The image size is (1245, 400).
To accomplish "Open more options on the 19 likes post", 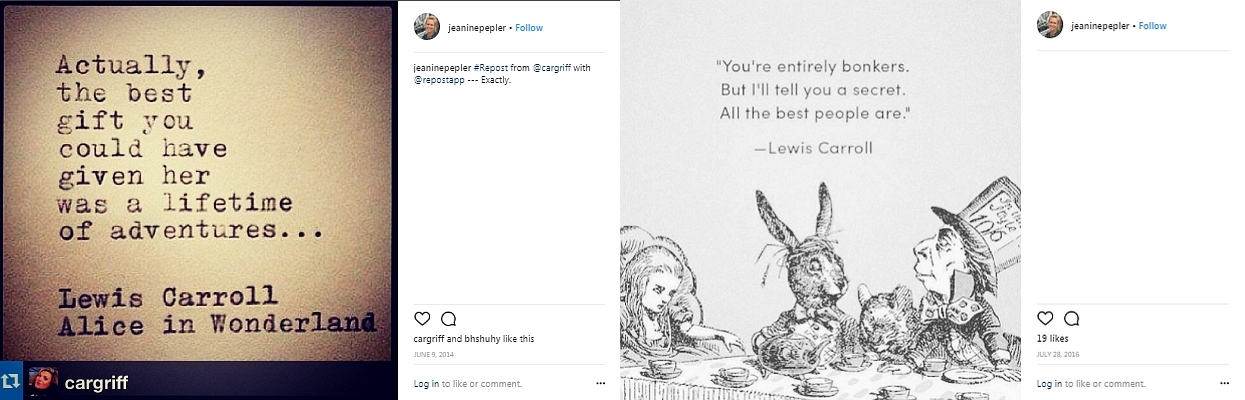I will pyautogui.click(x=1223, y=383).
